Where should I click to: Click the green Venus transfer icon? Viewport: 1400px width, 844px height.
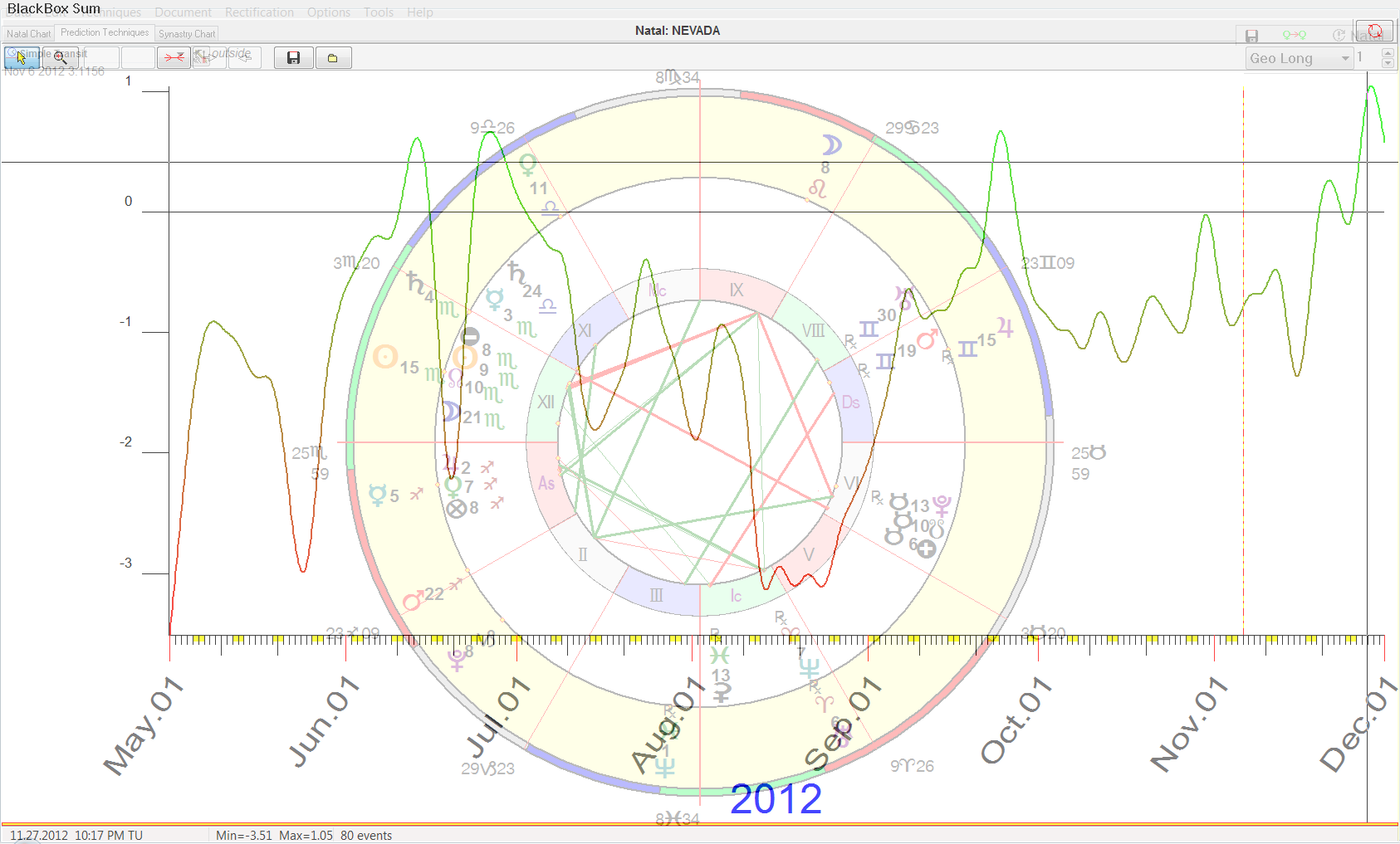pyautogui.click(x=1294, y=35)
